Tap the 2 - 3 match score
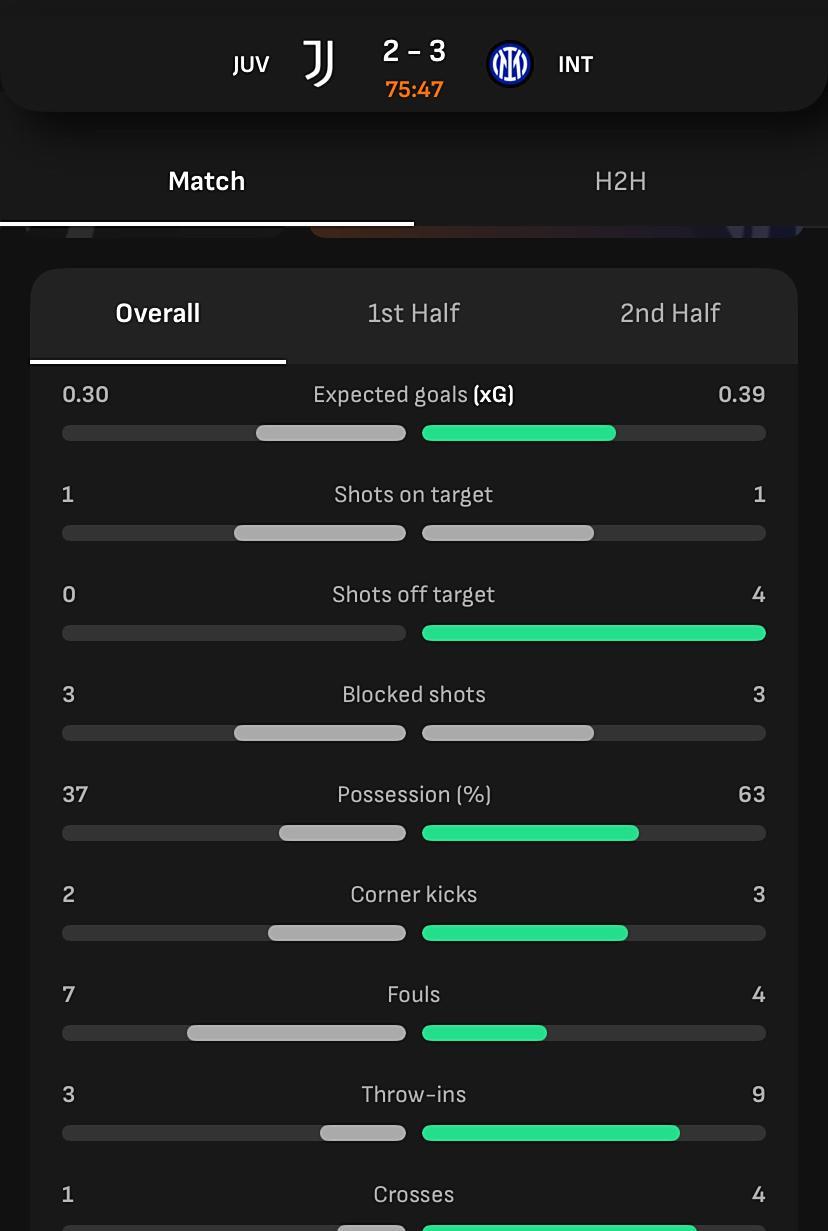 point(414,51)
